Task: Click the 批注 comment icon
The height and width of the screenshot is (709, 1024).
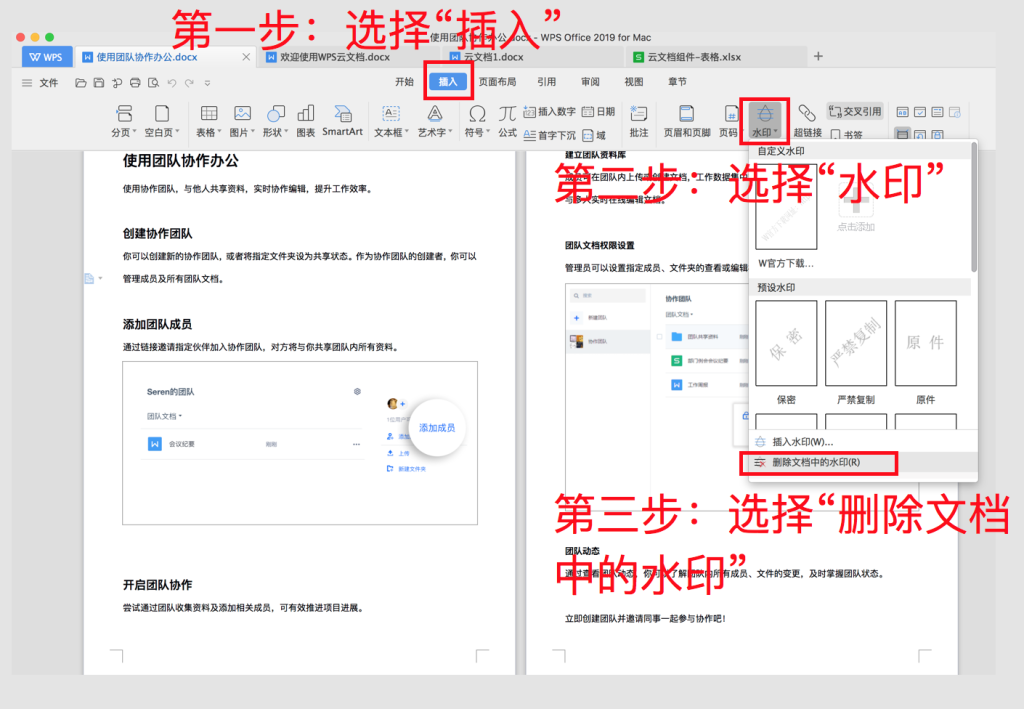Action: click(x=639, y=115)
